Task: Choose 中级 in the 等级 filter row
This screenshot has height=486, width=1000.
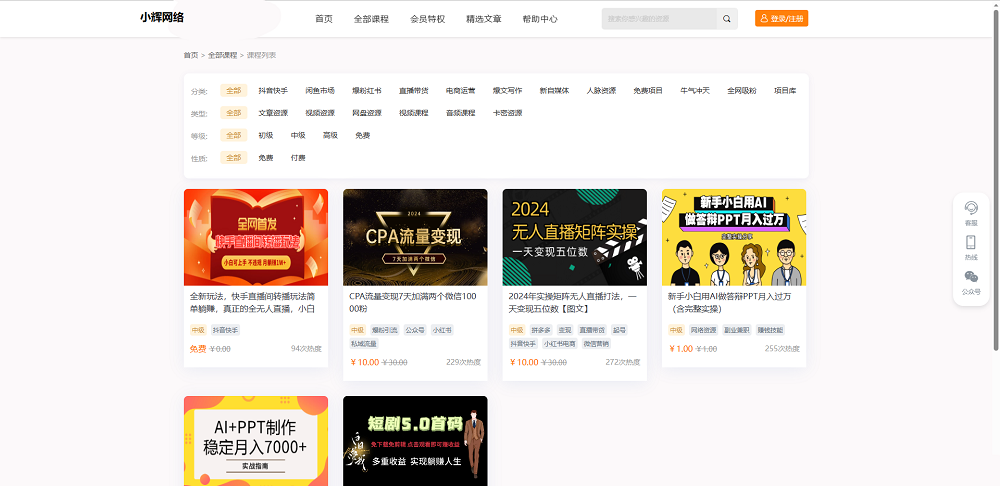Action: 298,135
